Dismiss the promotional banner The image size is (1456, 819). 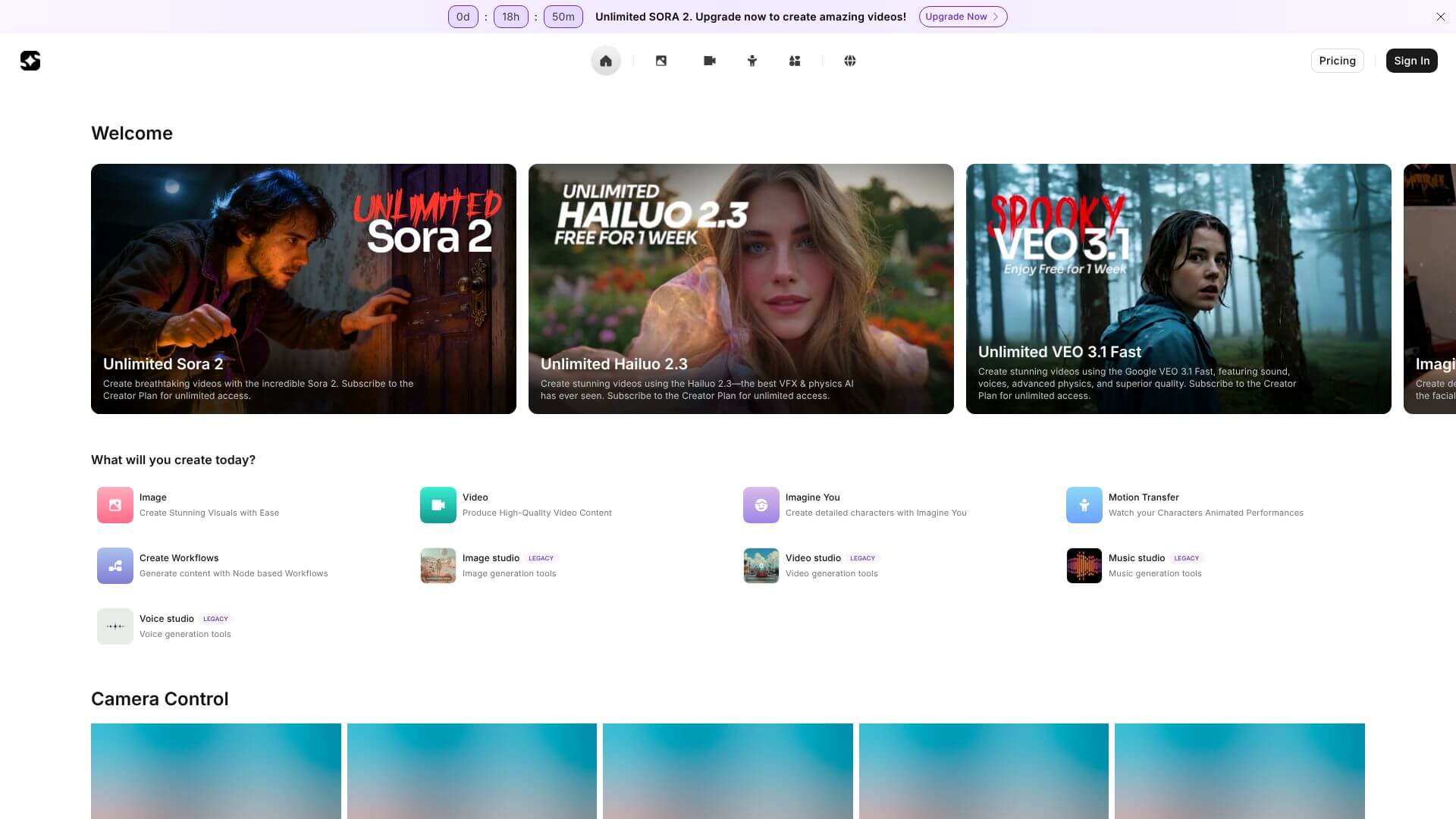1440,17
